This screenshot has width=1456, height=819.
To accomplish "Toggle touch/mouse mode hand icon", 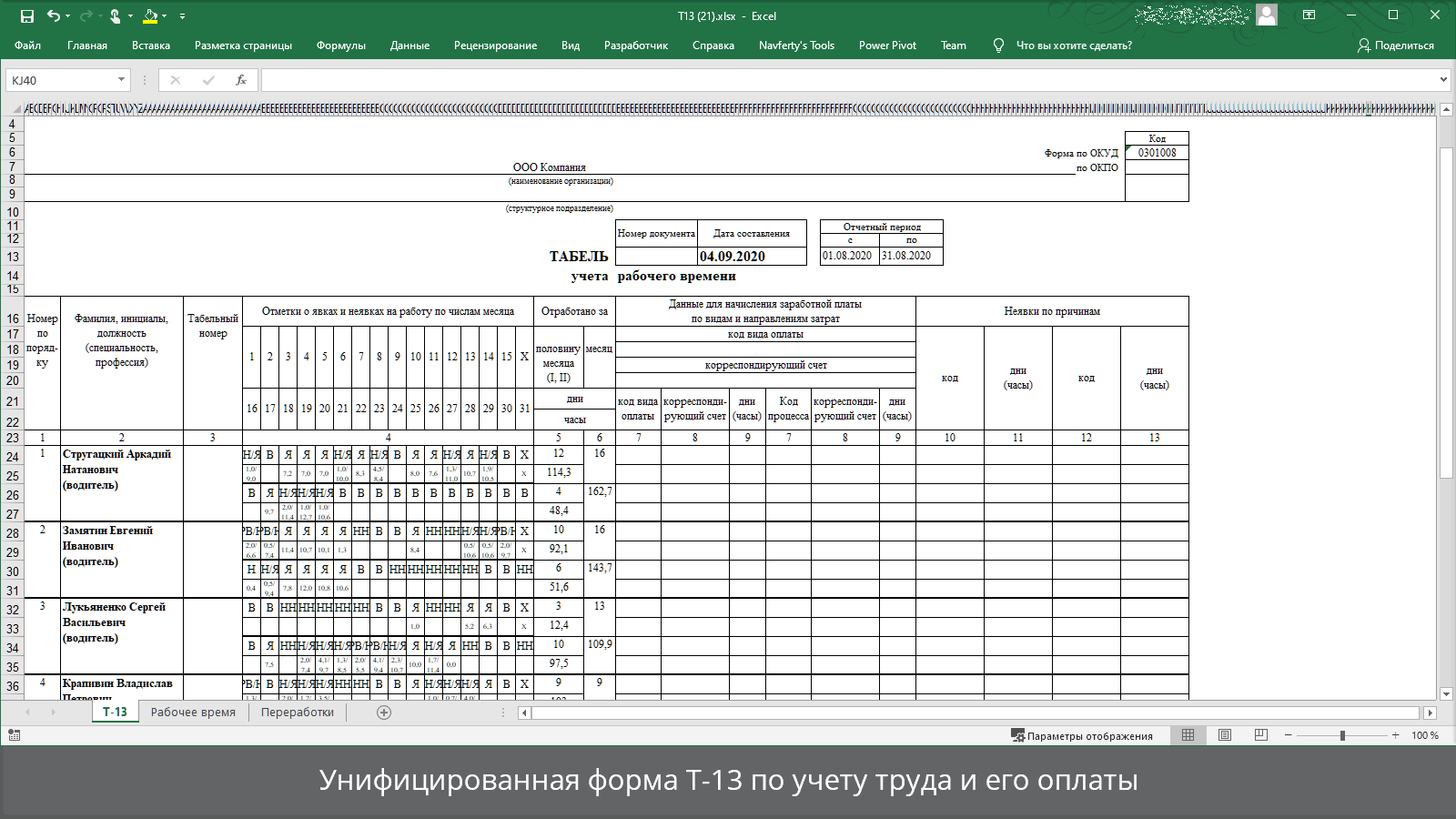I will (x=115, y=16).
